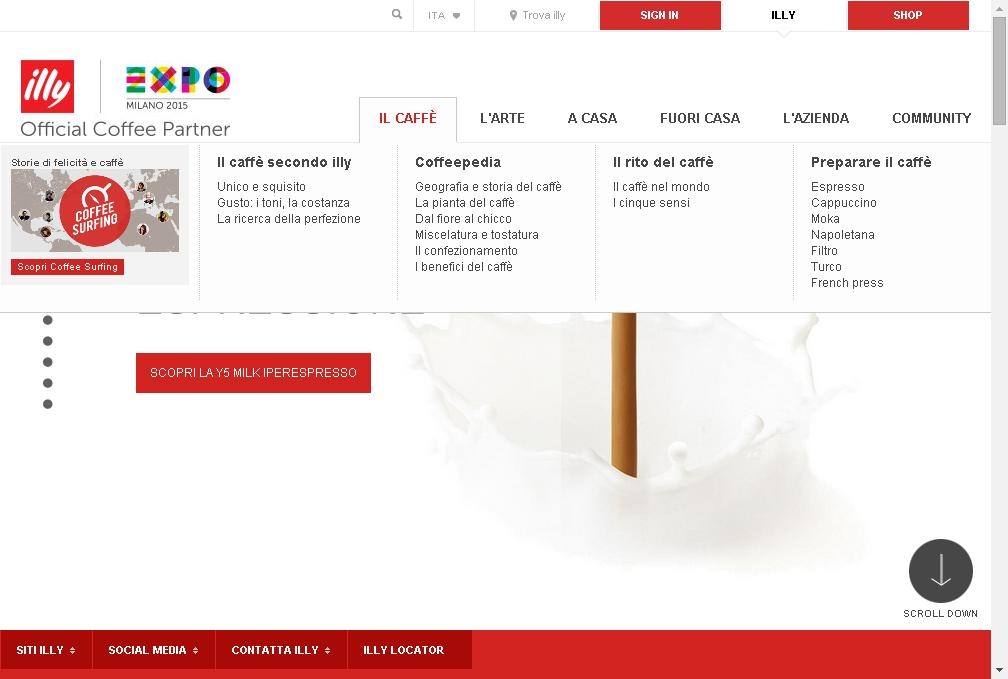Image resolution: width=1008 pixels, height=679 pixels.
Task: Click the Il caffè secondo illy heading
Action: coord(284,163)
